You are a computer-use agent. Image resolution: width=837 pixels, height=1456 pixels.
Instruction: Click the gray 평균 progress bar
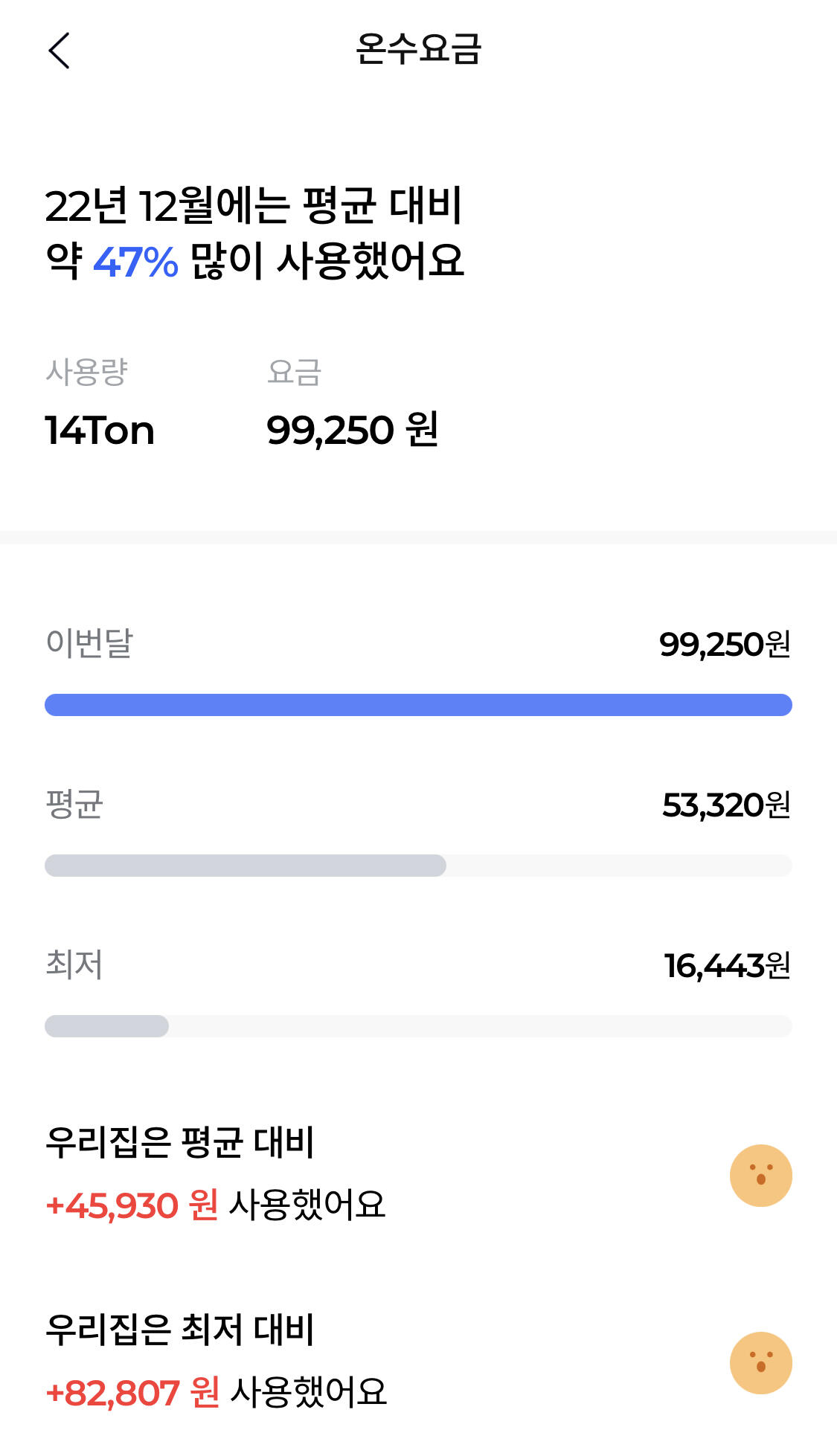246,866
